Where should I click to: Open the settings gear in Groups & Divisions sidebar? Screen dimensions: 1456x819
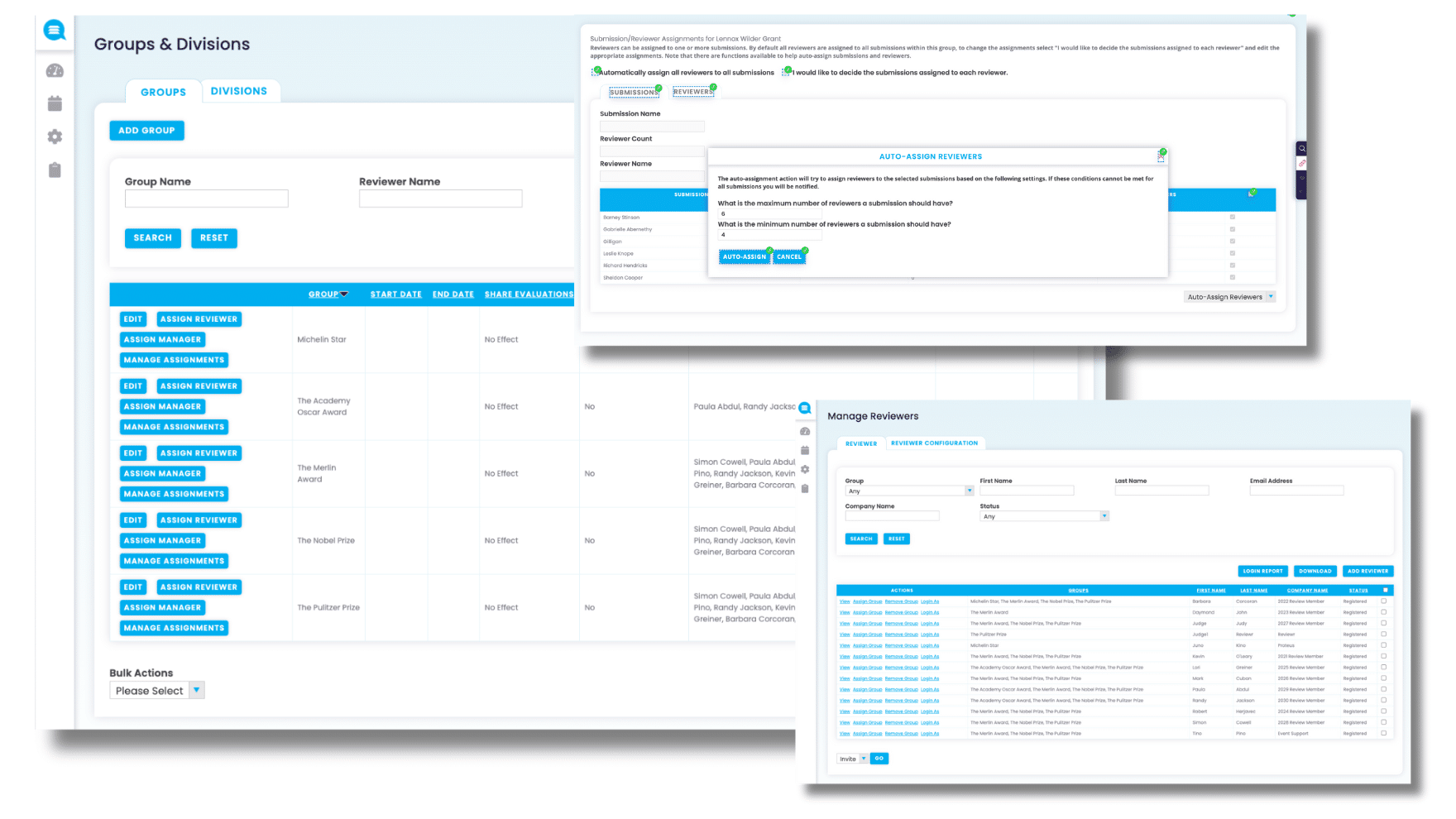55,136
